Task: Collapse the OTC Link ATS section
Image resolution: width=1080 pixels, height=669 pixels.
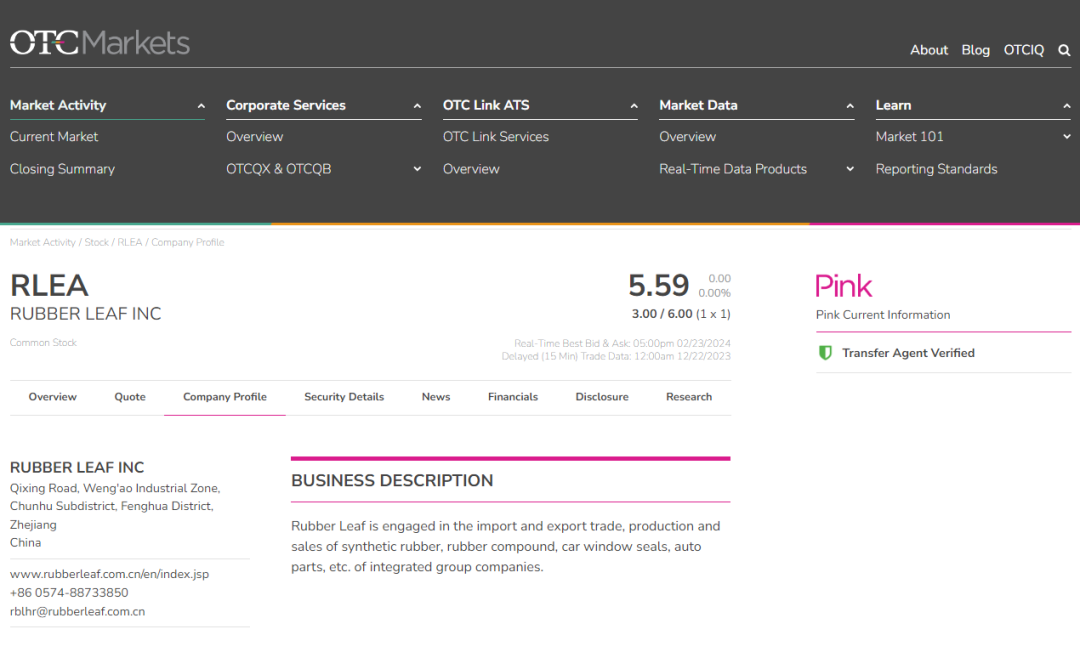Action: (634, 106)
